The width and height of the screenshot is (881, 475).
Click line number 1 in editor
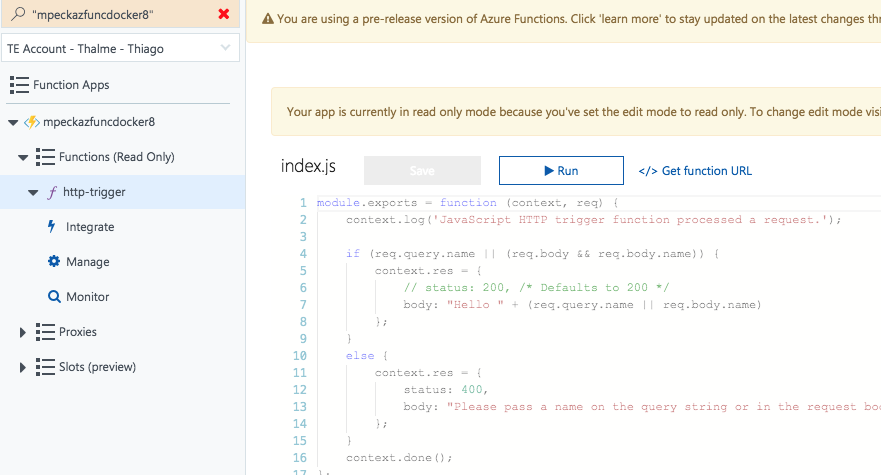[x=303, y=203]
